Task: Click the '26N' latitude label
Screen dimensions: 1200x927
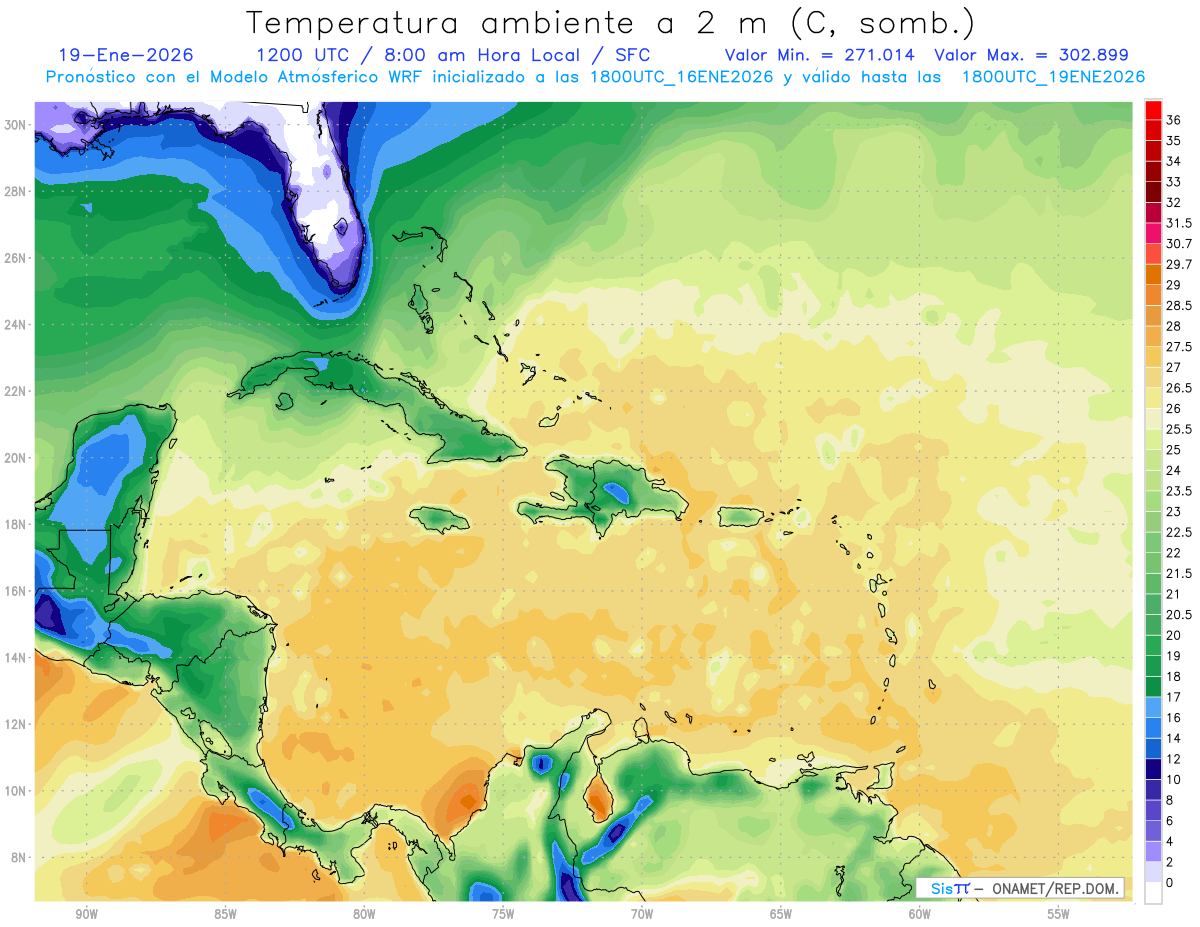Action: click(x=17, y=258)
